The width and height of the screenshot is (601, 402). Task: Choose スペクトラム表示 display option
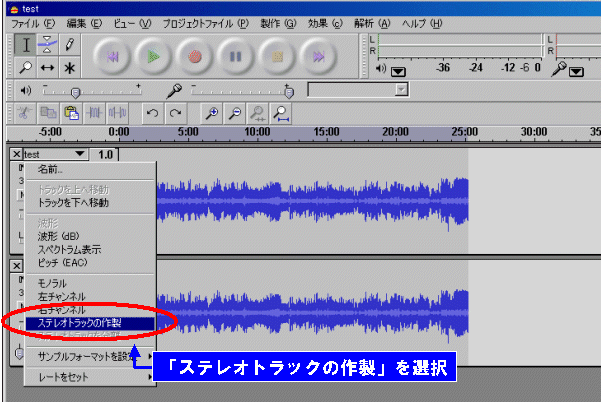[x=90, y=249]
